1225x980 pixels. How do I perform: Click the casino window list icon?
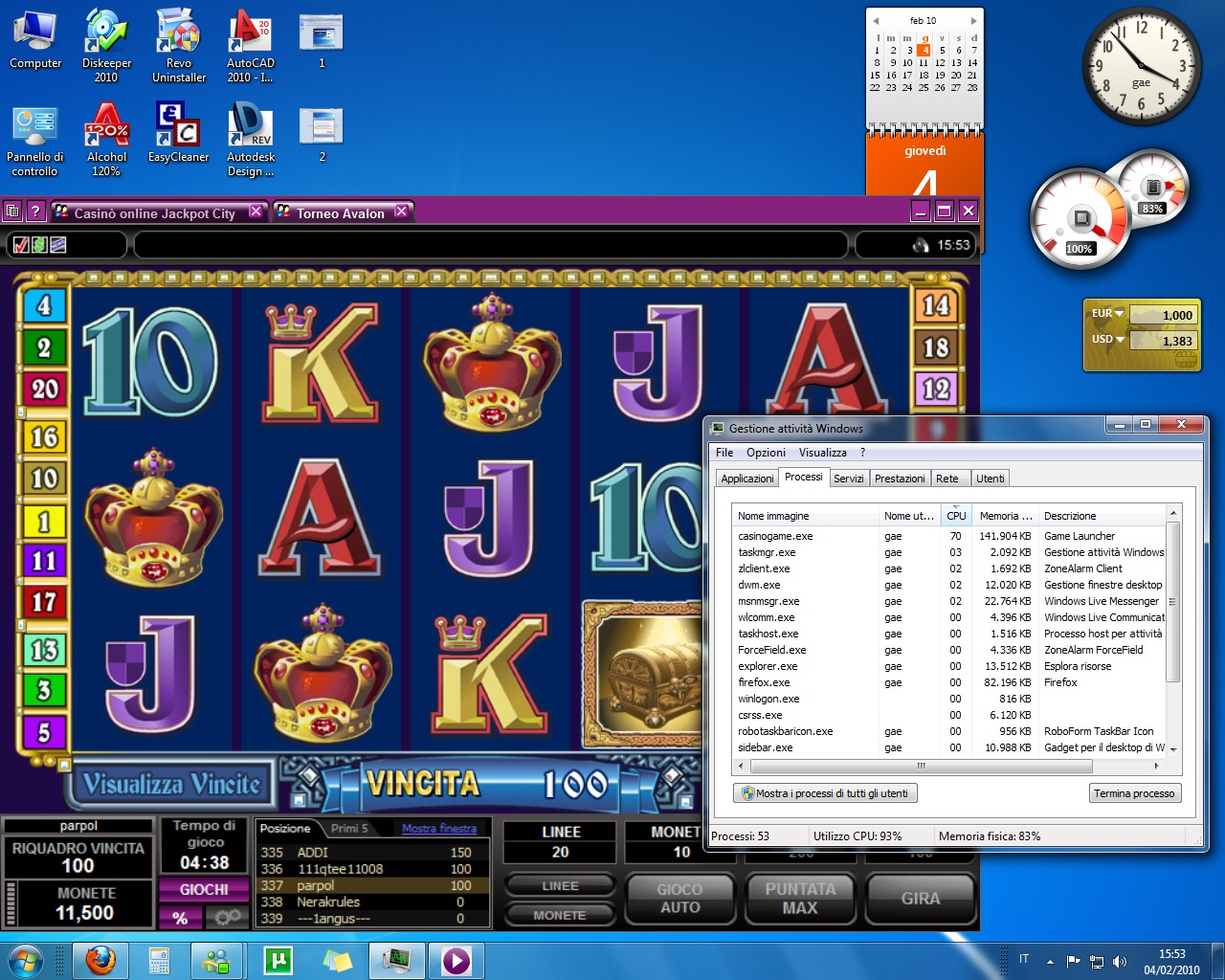[12, 212]
